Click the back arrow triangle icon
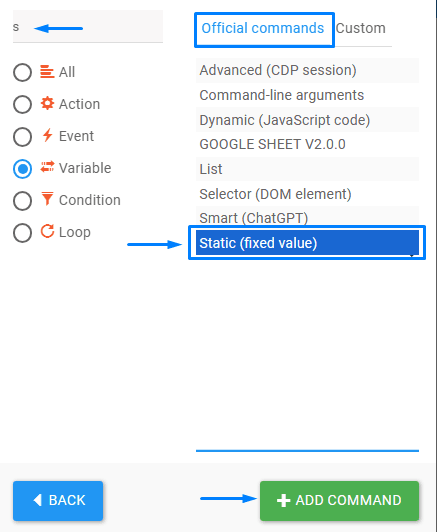 coord(38,500)
